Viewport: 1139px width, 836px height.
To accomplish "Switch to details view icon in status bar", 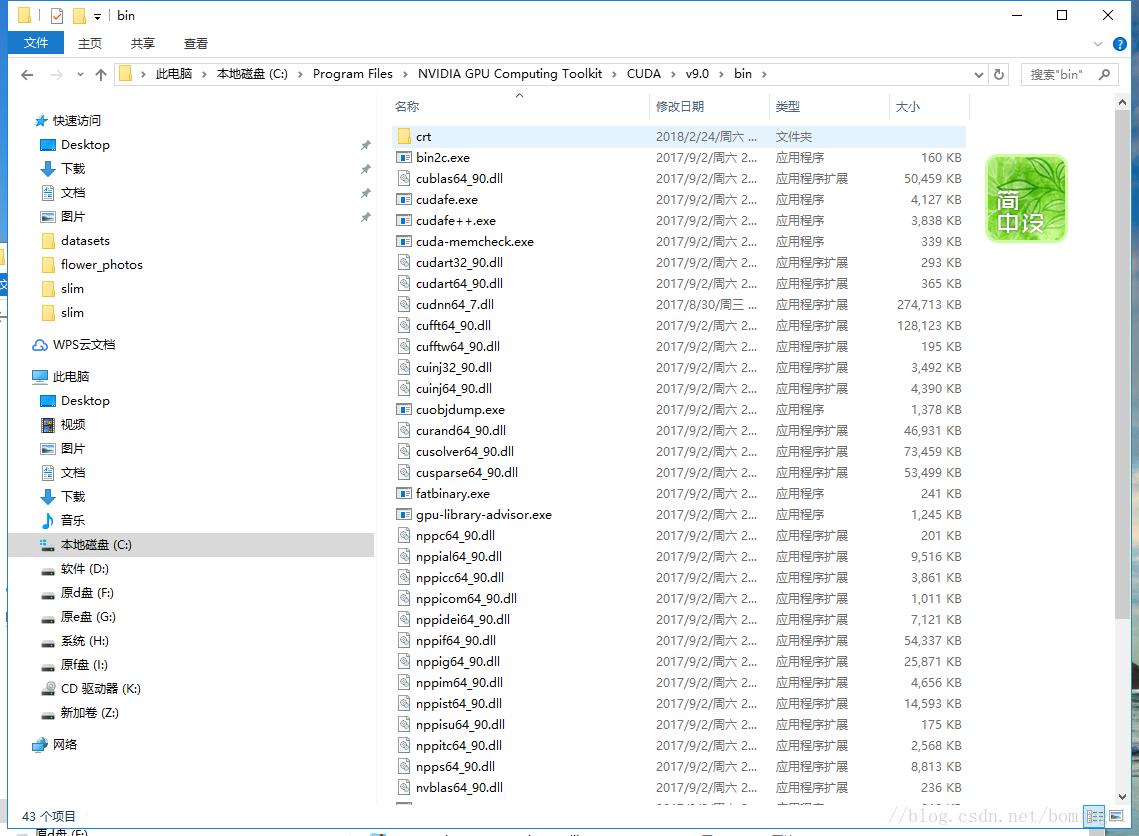I will pos(1094,816).
